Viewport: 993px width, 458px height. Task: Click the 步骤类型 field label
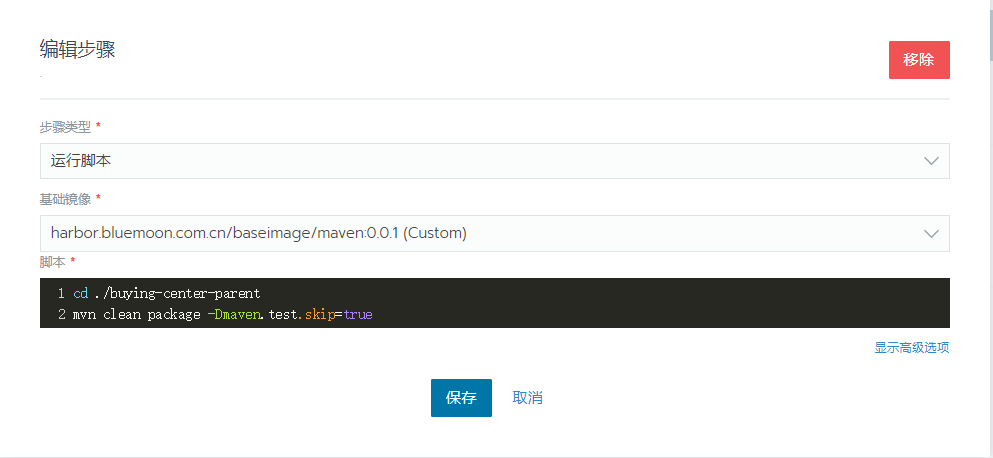(65, 127)
